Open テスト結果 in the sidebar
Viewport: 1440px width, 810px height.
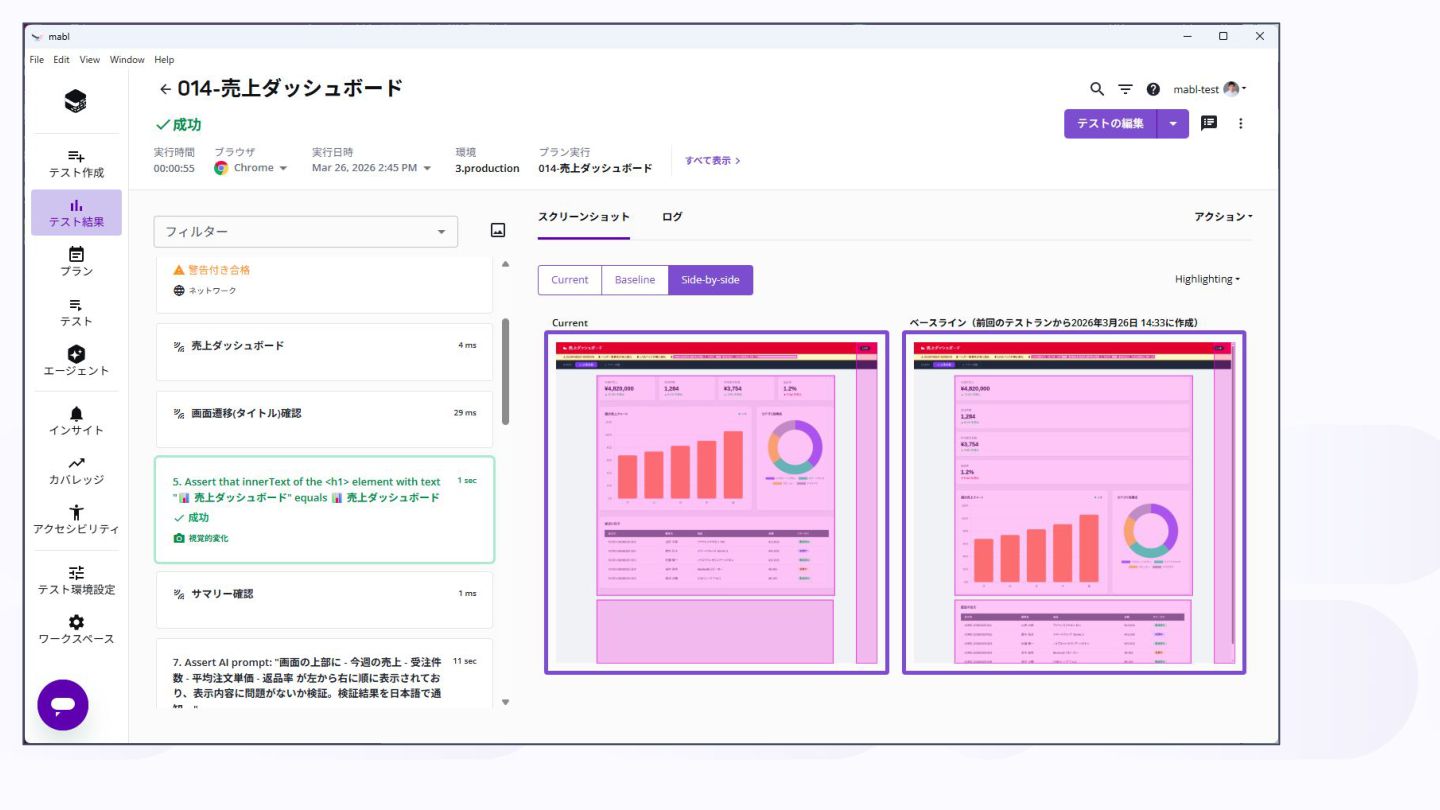click(x=76, y=213)
